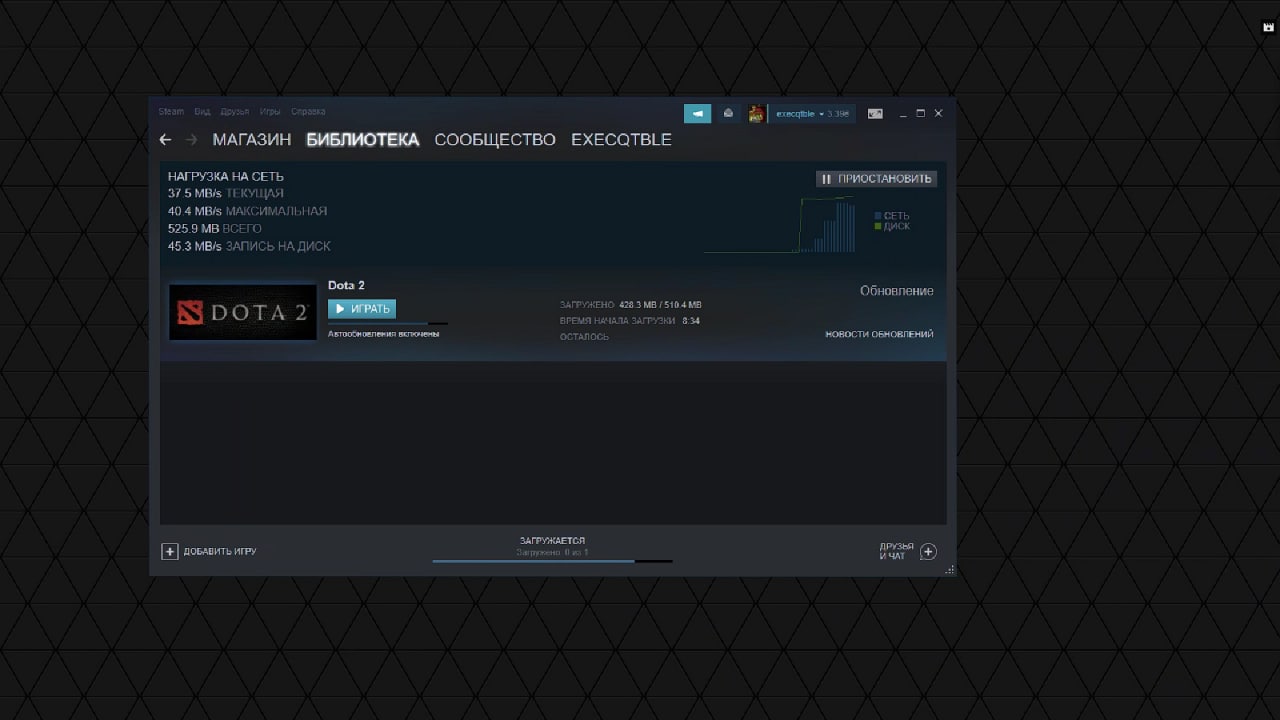Go to the МАГАЗИН tab
The image size is (1280, 720).
pyautogui.click(x=252, y=140)
